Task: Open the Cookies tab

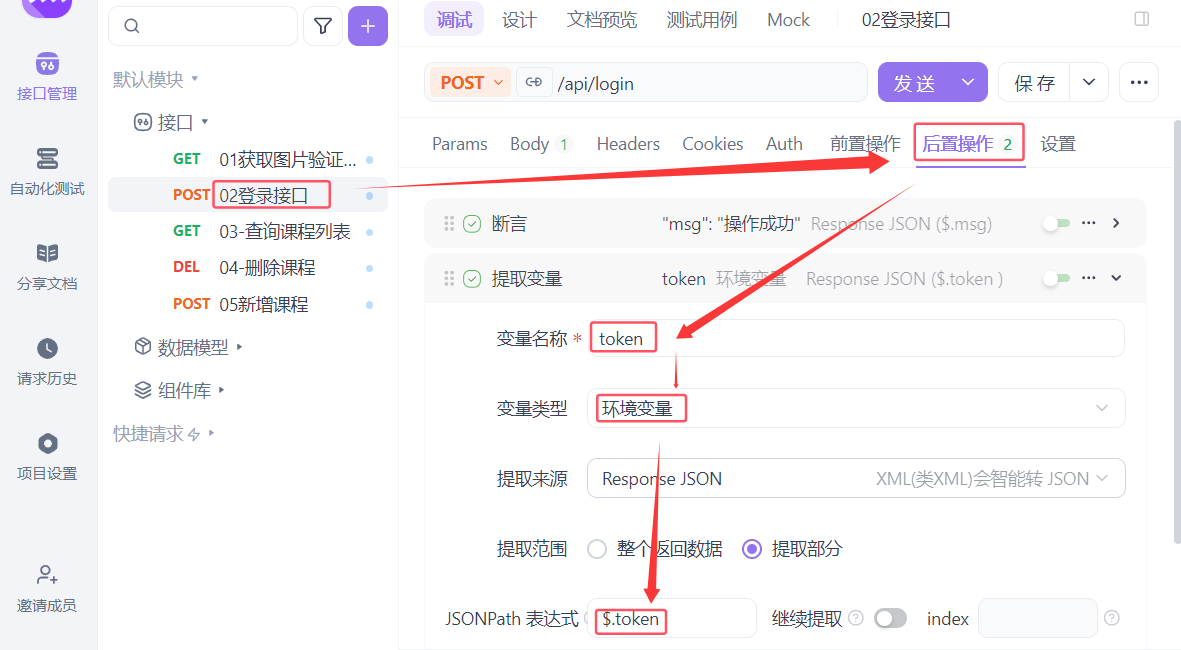Action: (x=713, y=144)
